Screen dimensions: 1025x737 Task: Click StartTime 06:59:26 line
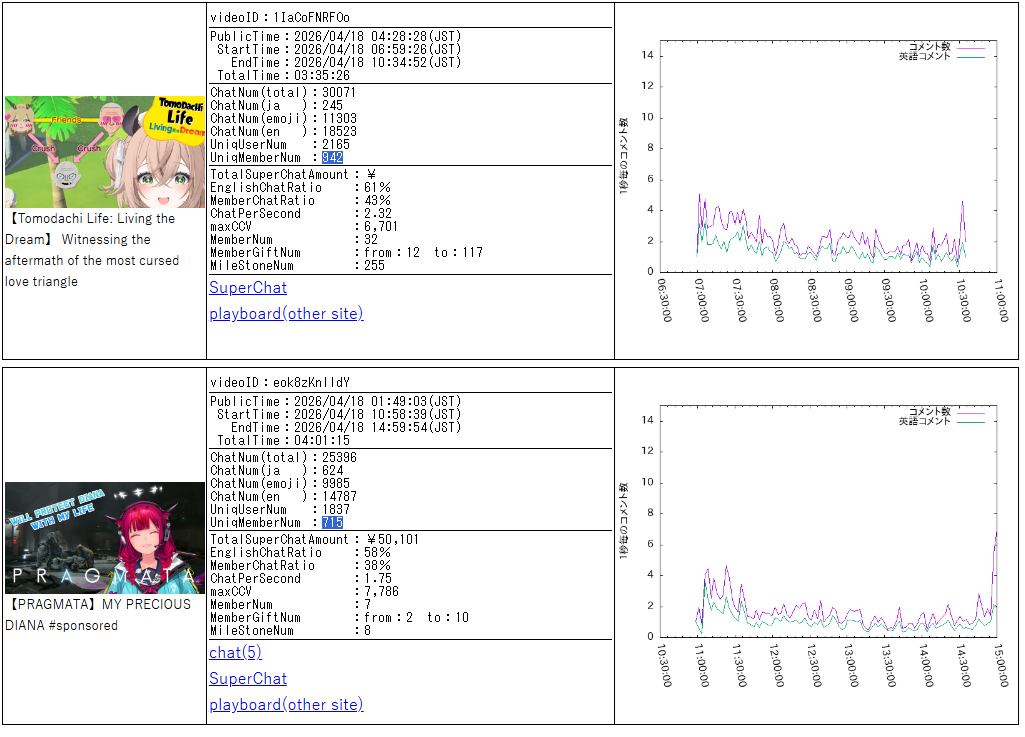(x=339, y=50)
